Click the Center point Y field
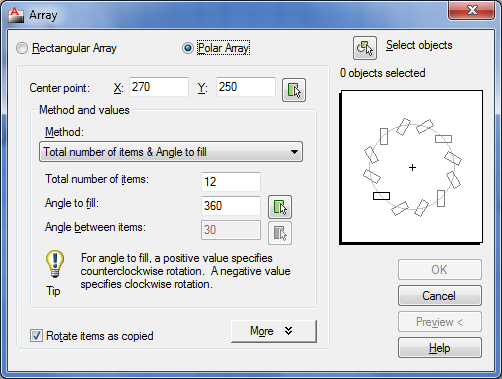This screenshot has height=379, width=502. [x=246, y=87]
